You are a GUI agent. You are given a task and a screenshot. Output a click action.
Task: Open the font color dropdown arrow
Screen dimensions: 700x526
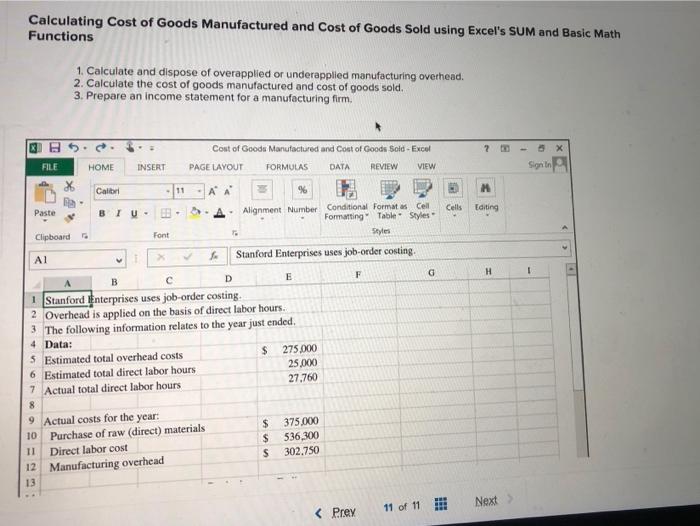click(231, 212)
